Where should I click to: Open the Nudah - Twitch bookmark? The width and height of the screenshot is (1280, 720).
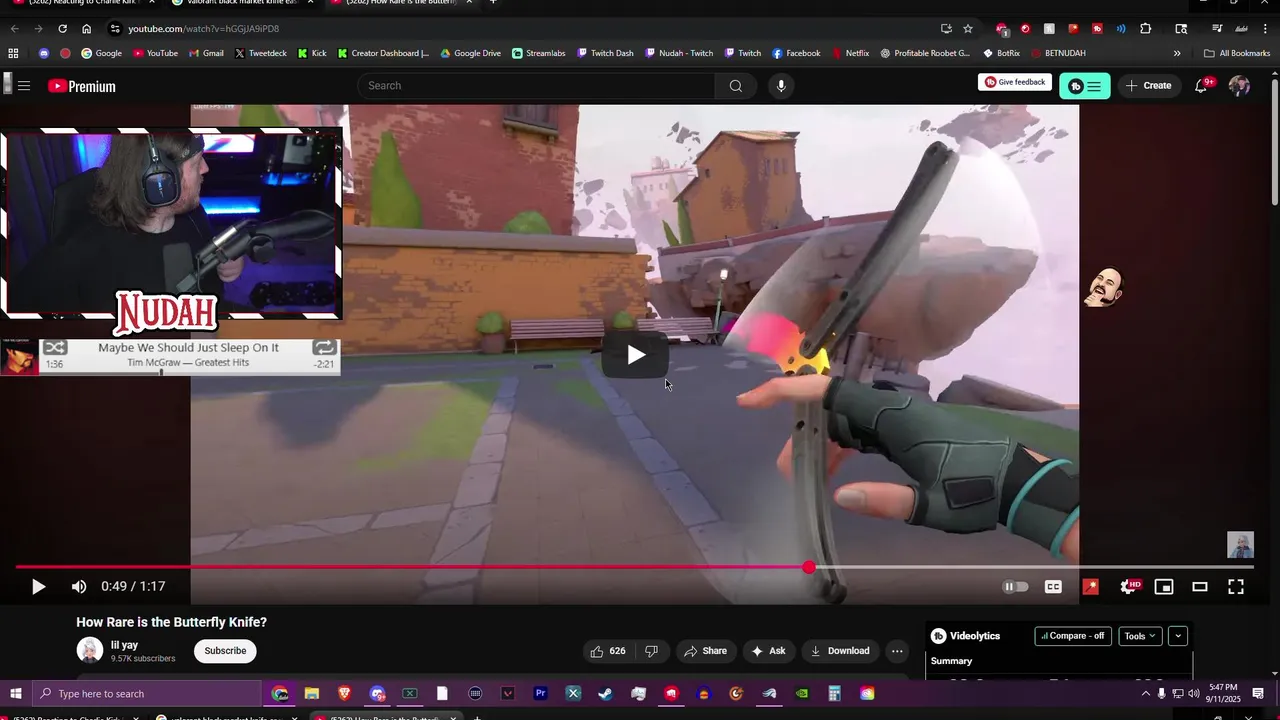pyautogui.click(x=679, y=53)
